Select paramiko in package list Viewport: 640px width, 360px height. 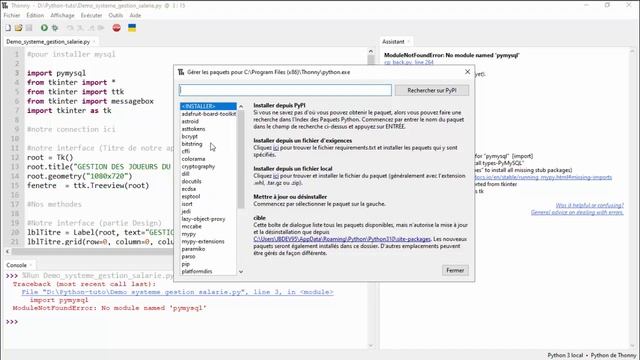coord(193,249)
